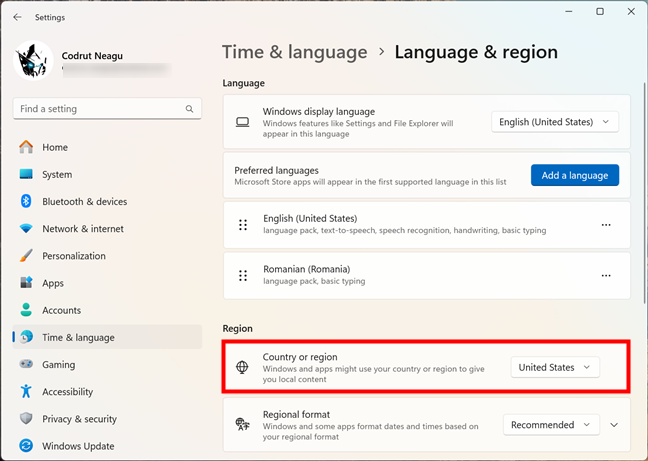This screenshot has width=648, height=461.
Task: Click the Privacy shield icon
Action: coord(26,418)
